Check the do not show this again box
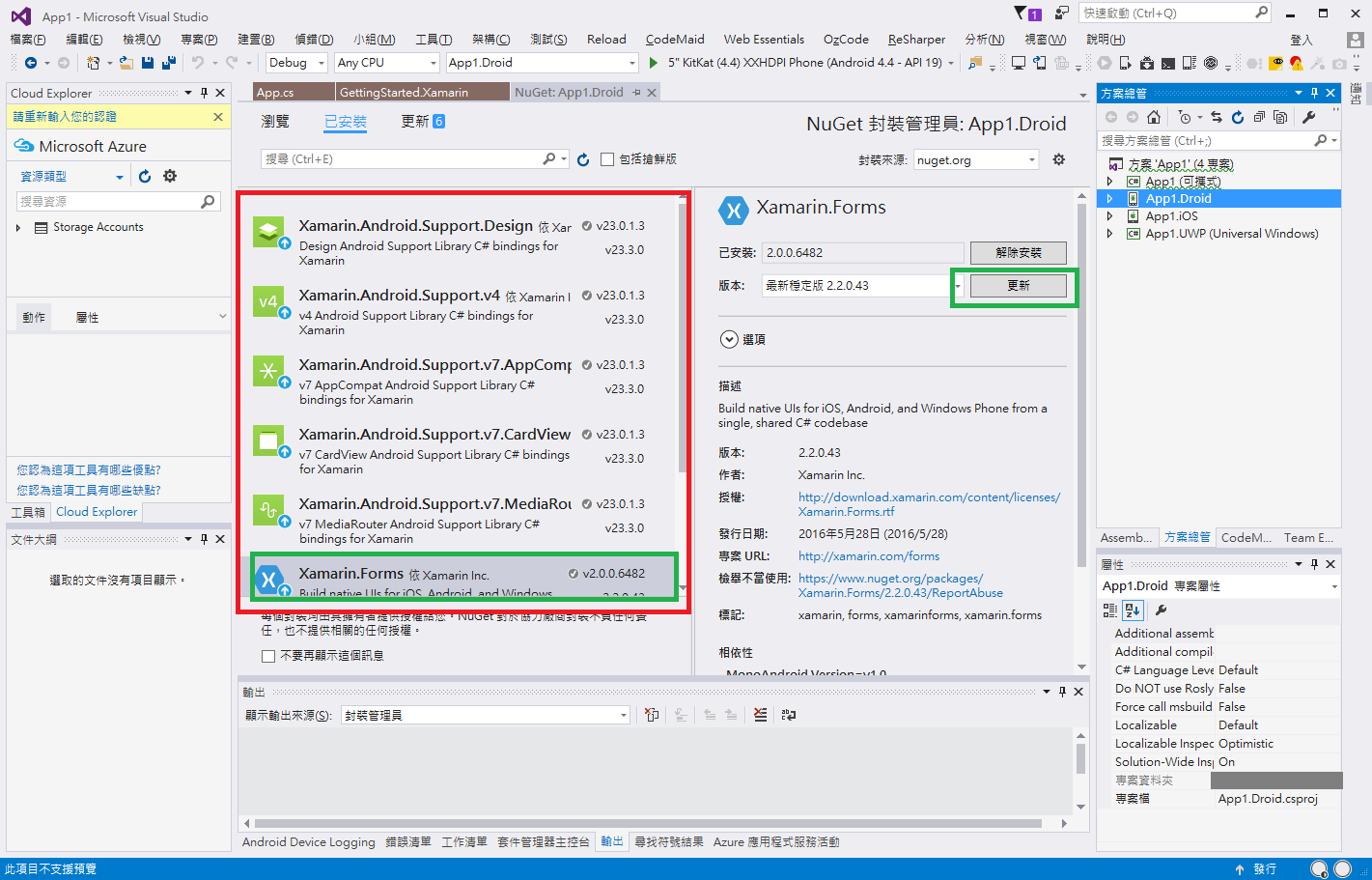1372x880 pixels. [268, 656]
